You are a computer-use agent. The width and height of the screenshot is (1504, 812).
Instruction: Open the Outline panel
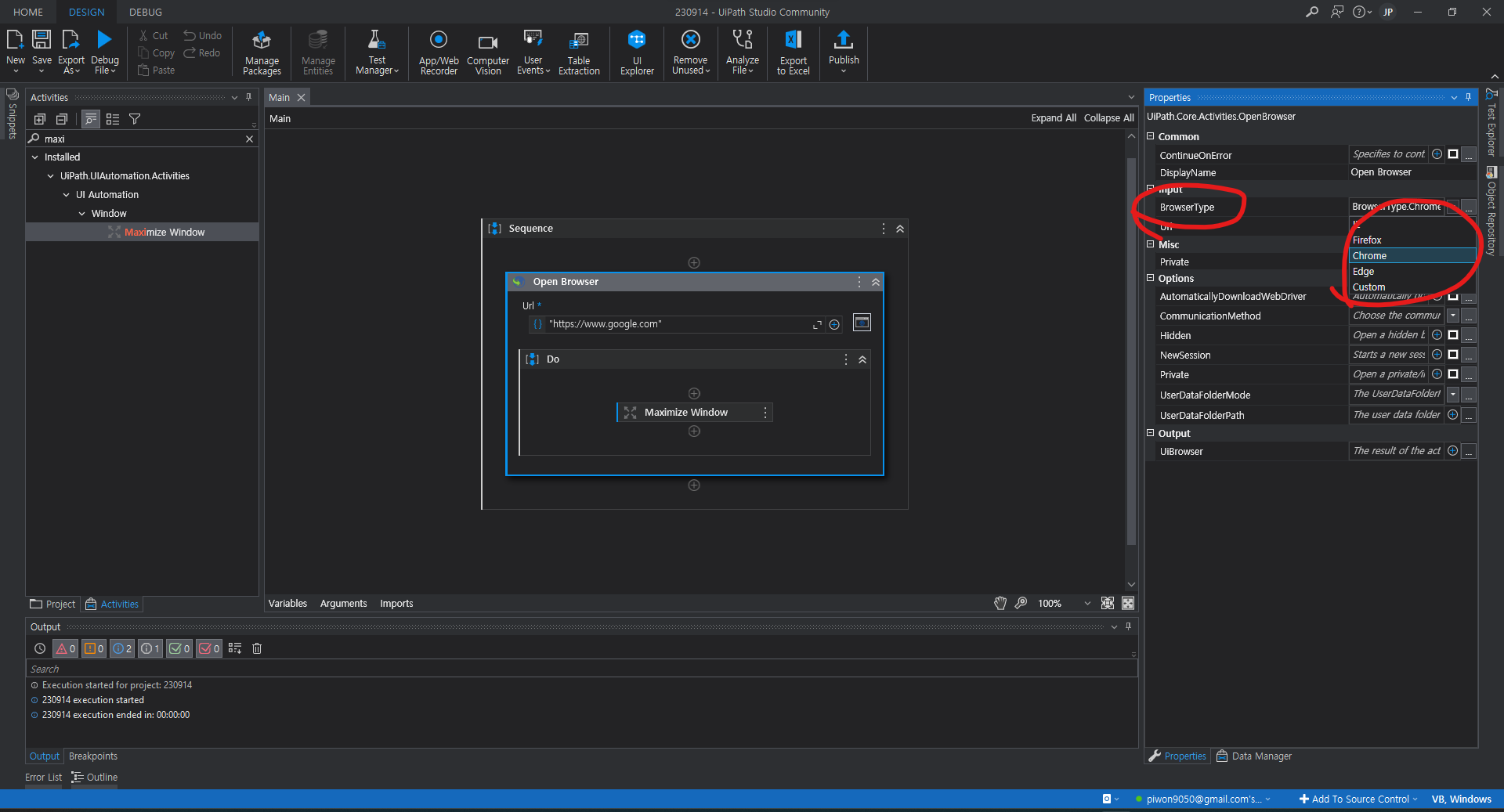click(95, 778)
